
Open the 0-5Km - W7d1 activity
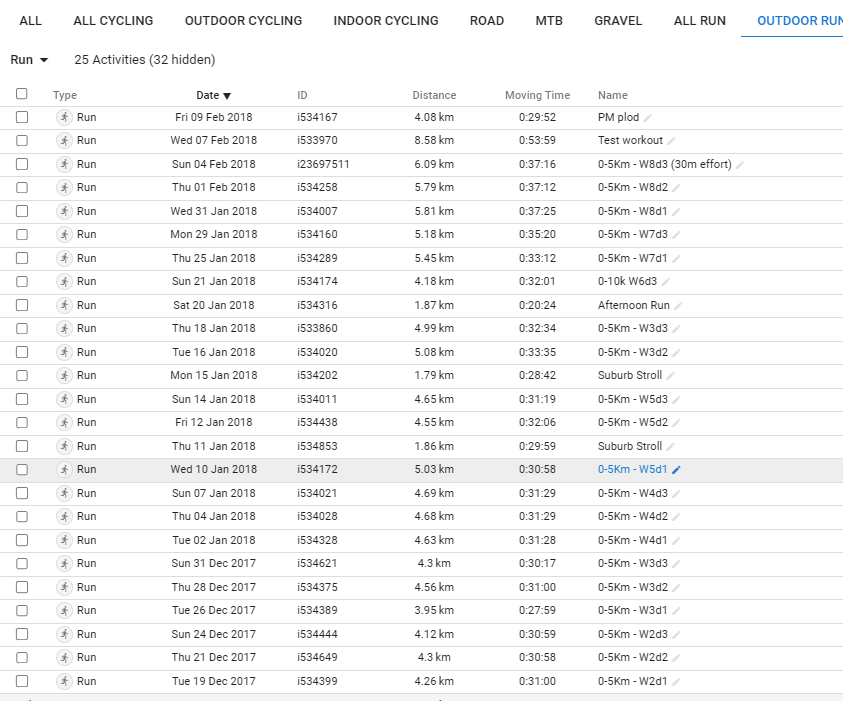click(x=632, y=258)
